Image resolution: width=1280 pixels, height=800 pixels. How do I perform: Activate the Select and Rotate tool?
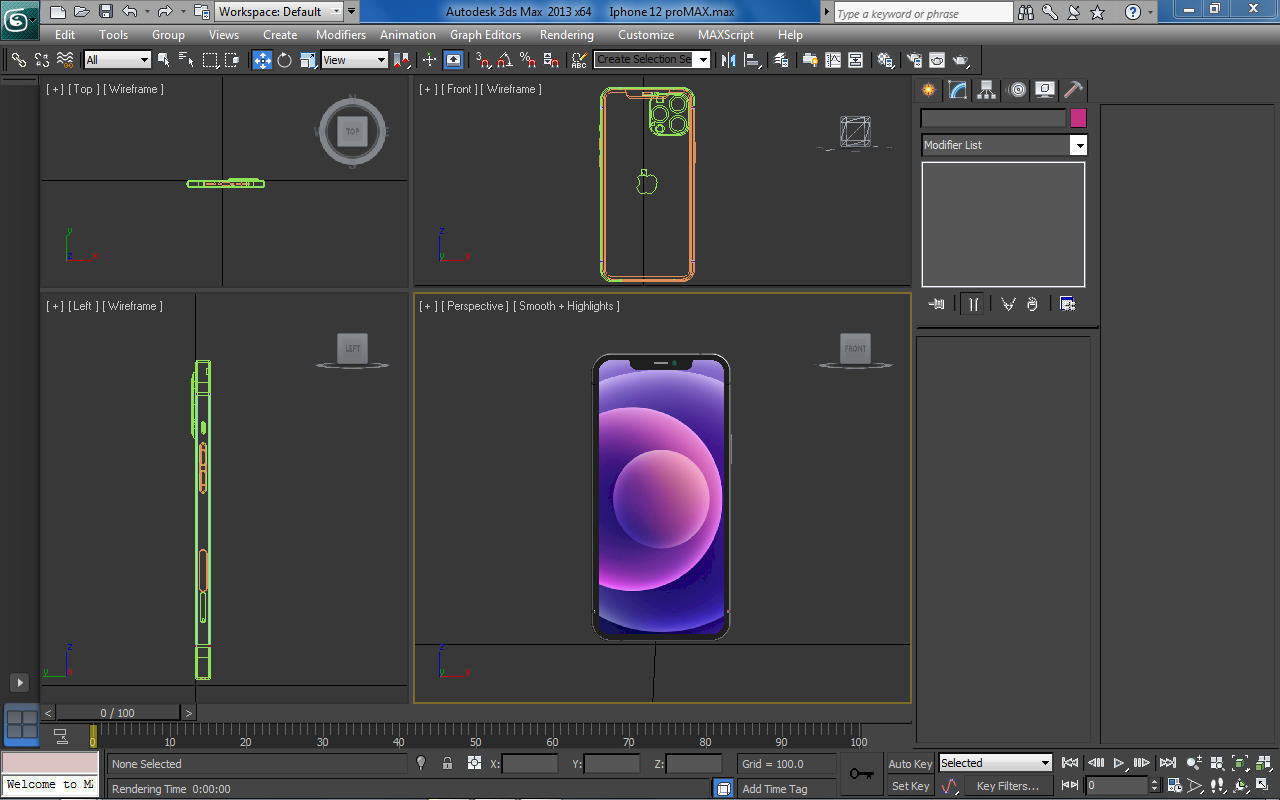[x=284, y=60]
